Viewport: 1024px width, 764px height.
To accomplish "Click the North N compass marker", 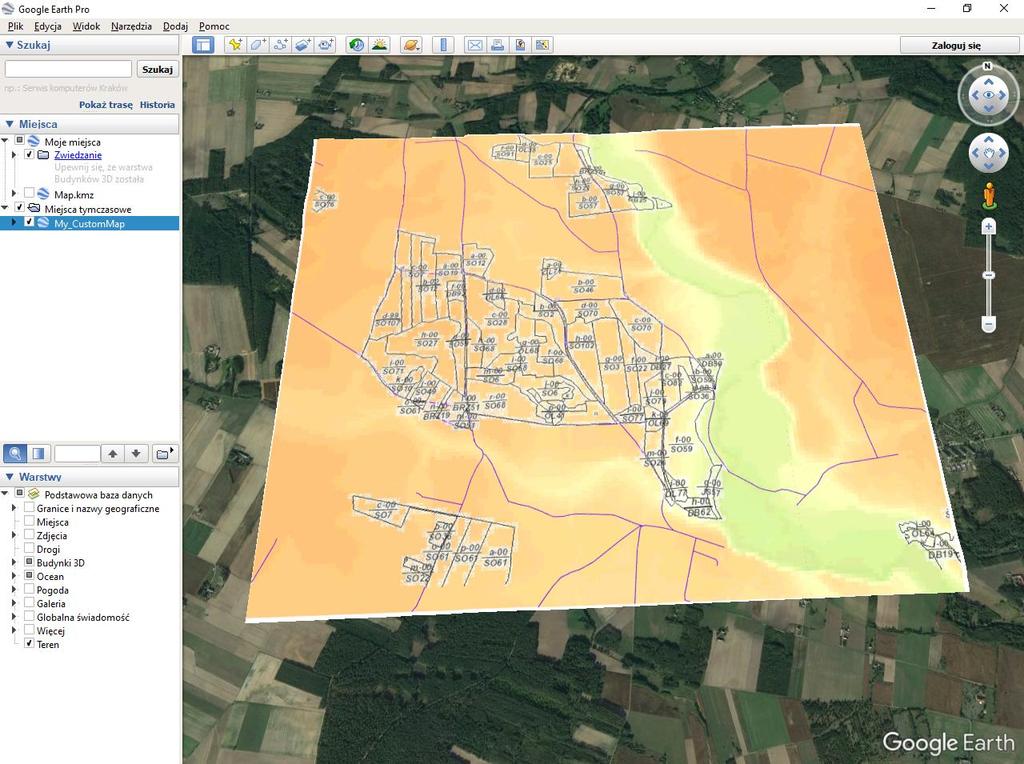I will (987, 66).
